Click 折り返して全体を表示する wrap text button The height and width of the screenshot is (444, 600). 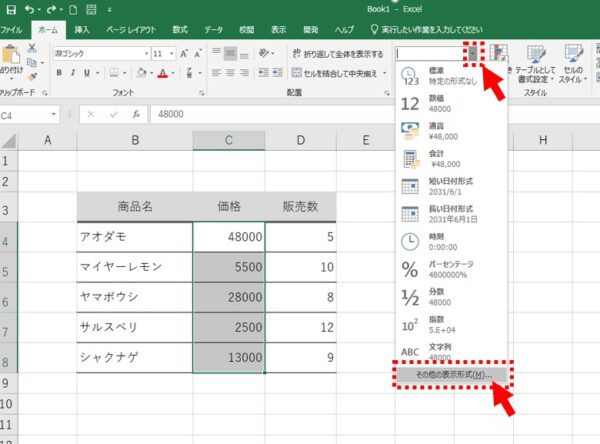point(335,53)
